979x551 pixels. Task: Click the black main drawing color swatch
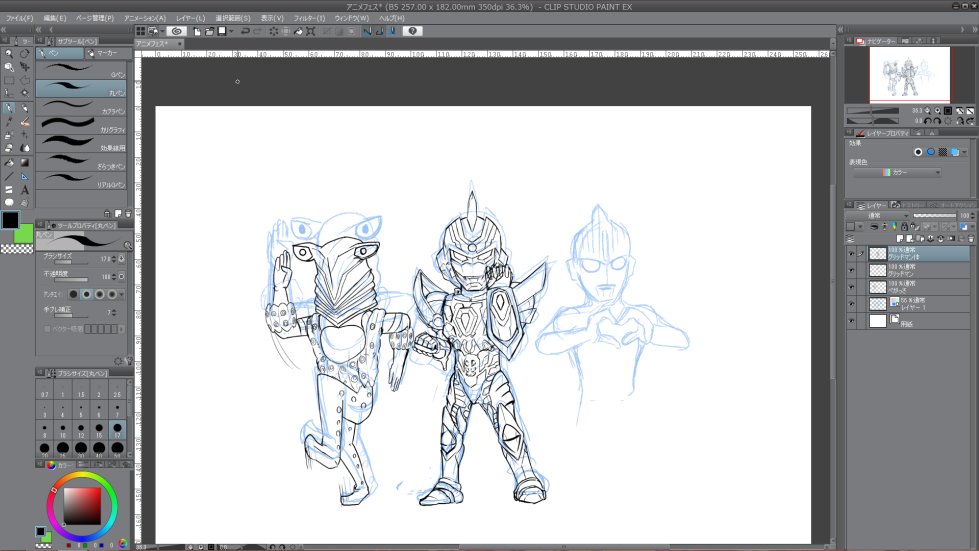(x=10, y=220)
